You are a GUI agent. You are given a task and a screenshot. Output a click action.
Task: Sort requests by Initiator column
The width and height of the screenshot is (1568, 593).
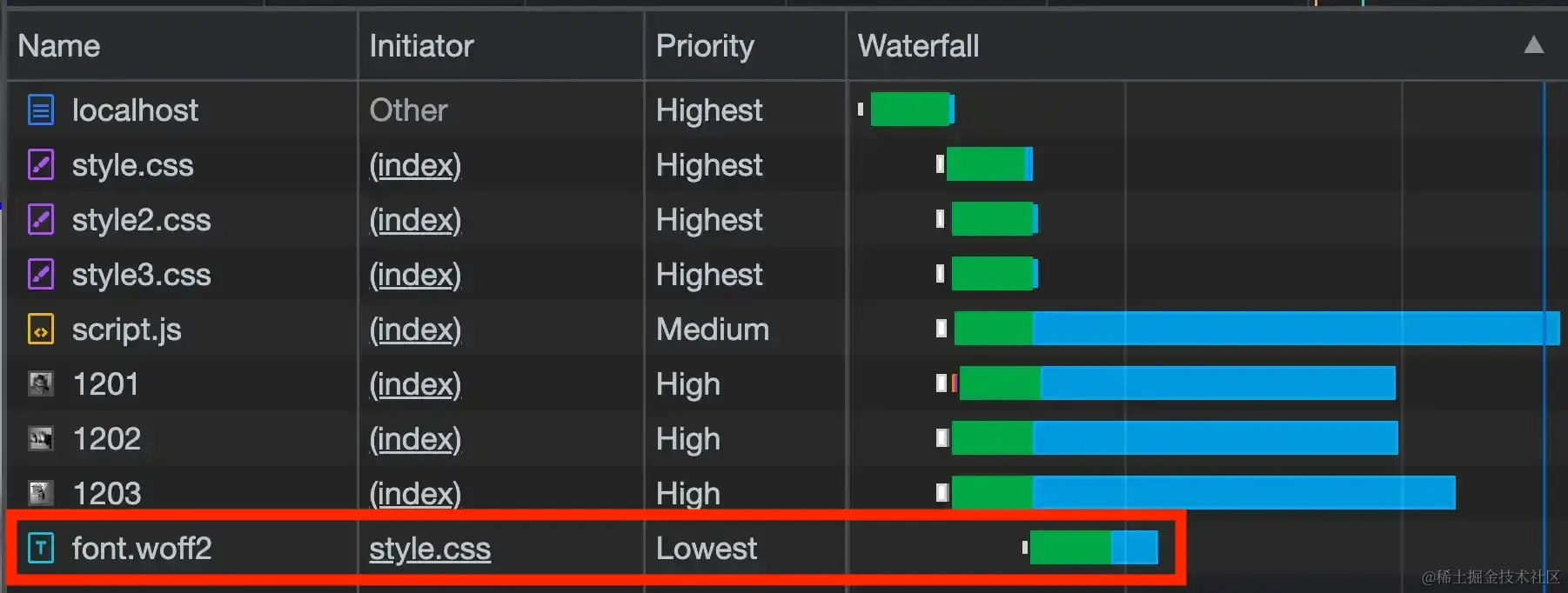click(x=421, y=45)
